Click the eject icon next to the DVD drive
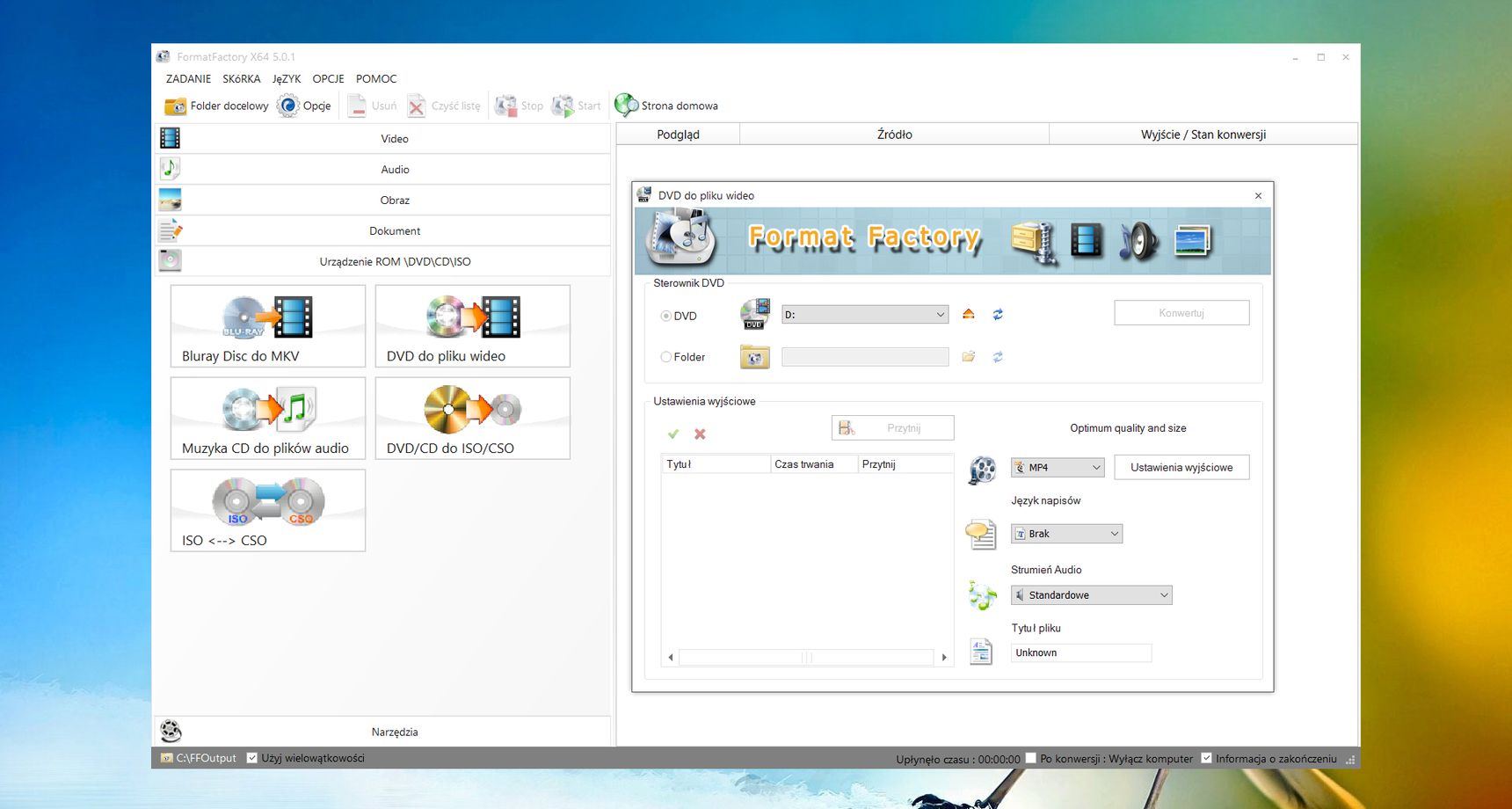1512x809 pixels. pos(969,314)
